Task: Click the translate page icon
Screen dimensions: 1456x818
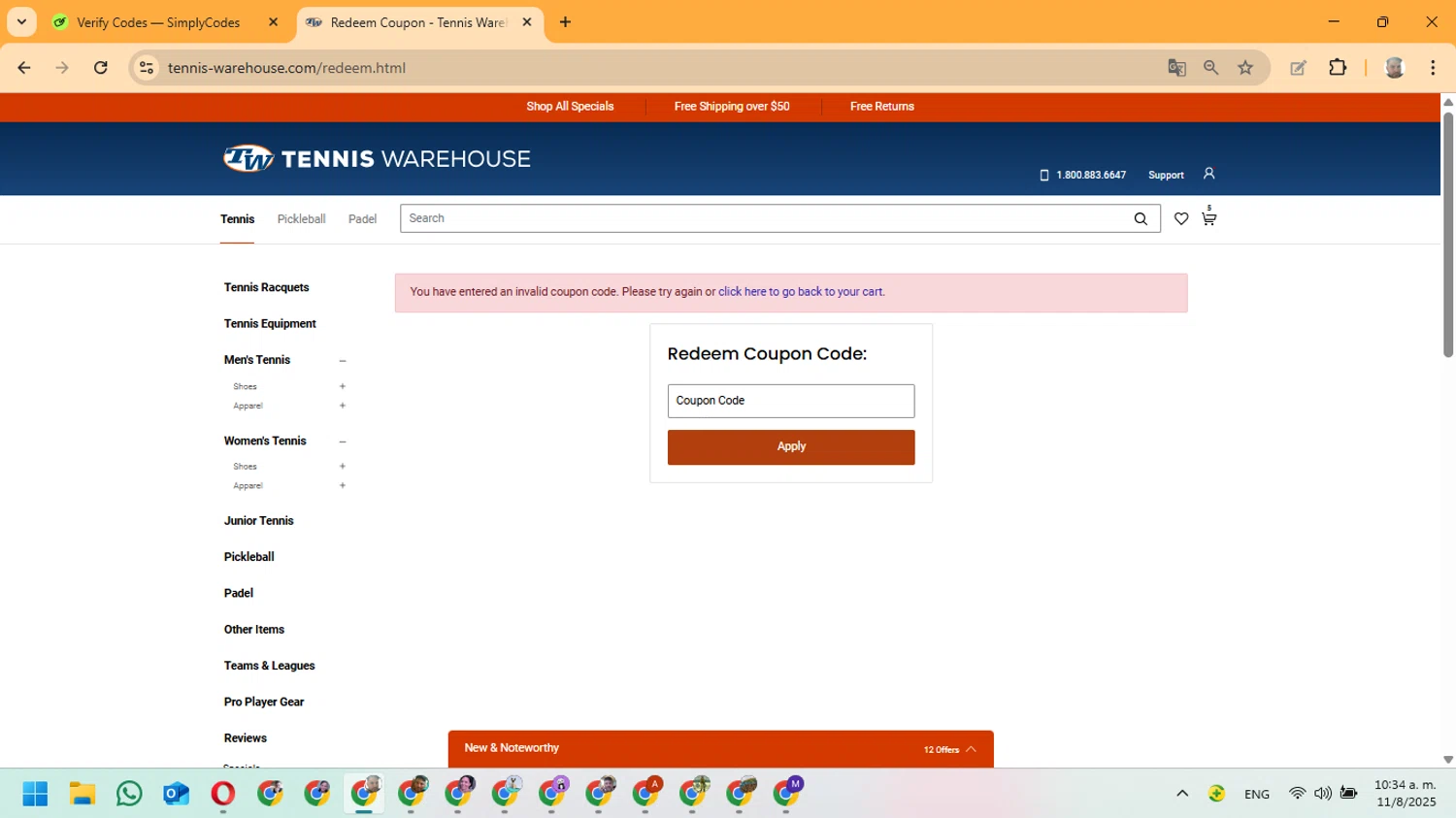Action: click(x=1176, y=68)
